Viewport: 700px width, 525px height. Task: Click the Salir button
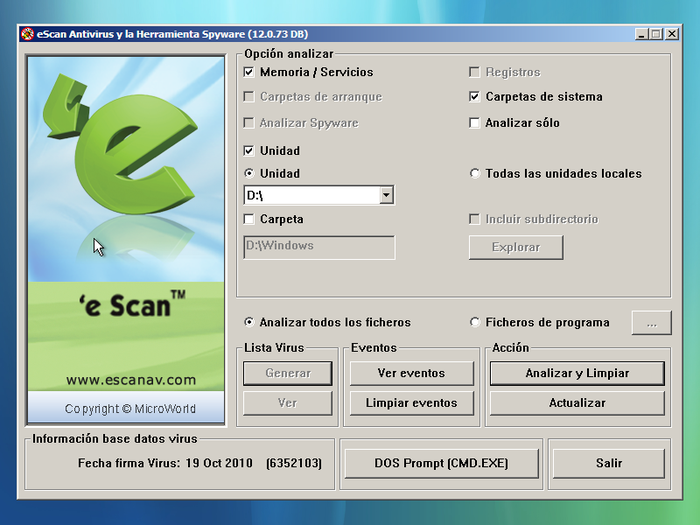point(608,463)
